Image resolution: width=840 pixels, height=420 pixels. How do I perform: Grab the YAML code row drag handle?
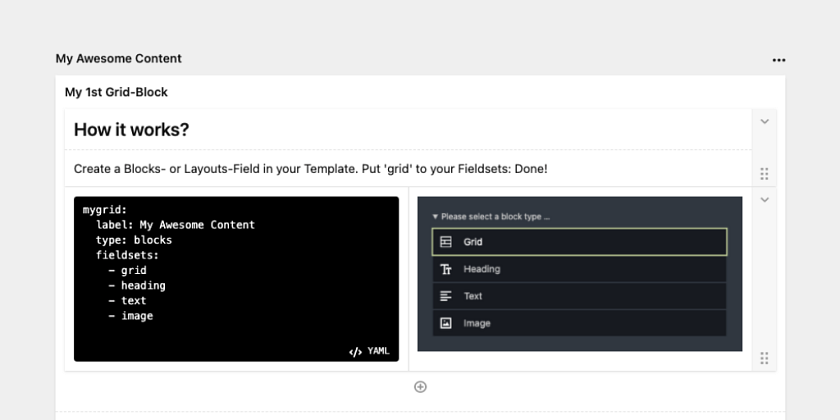pos(764,358)
